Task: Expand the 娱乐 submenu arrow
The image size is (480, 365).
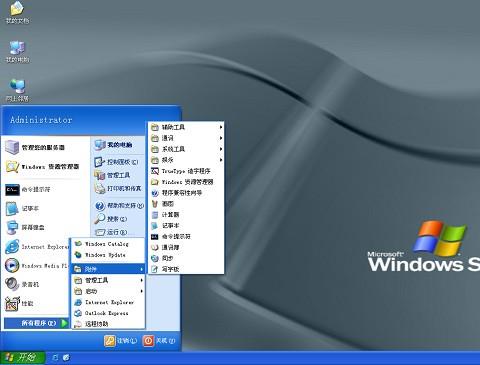Action: (221, 160)
